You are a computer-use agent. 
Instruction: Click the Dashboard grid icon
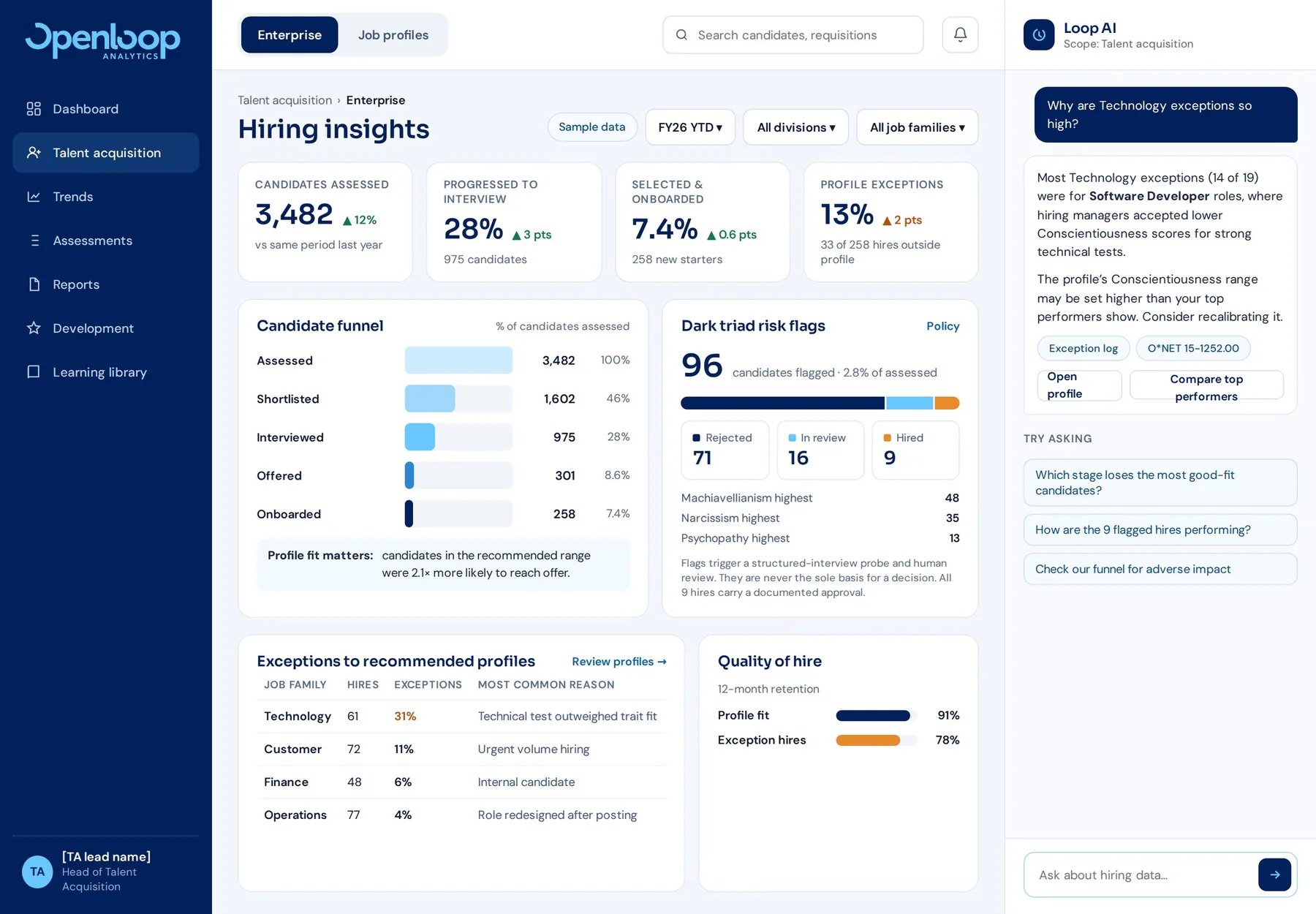tap(34, 109)
